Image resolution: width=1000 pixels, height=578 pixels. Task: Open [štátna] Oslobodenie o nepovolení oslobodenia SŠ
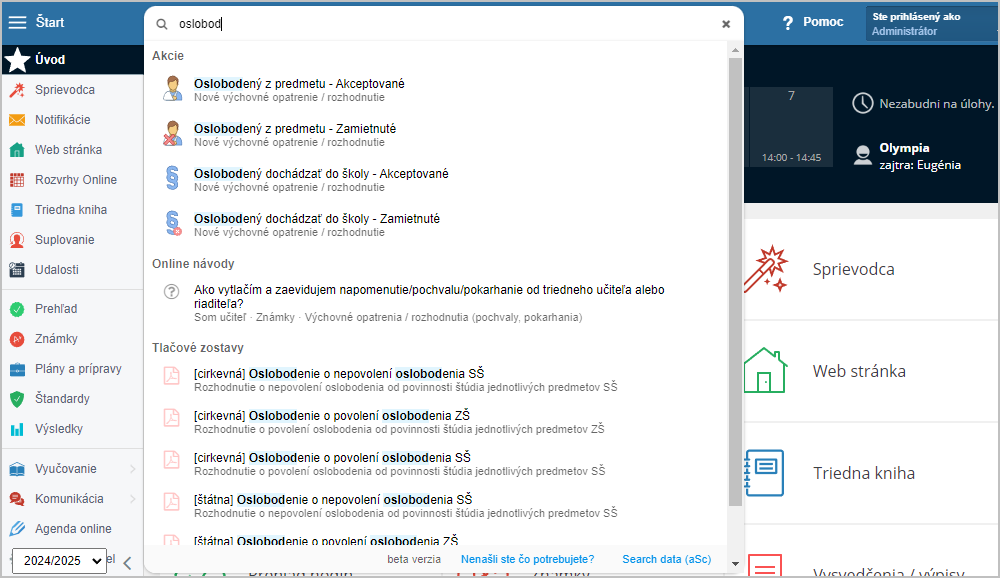click(436, 506)
